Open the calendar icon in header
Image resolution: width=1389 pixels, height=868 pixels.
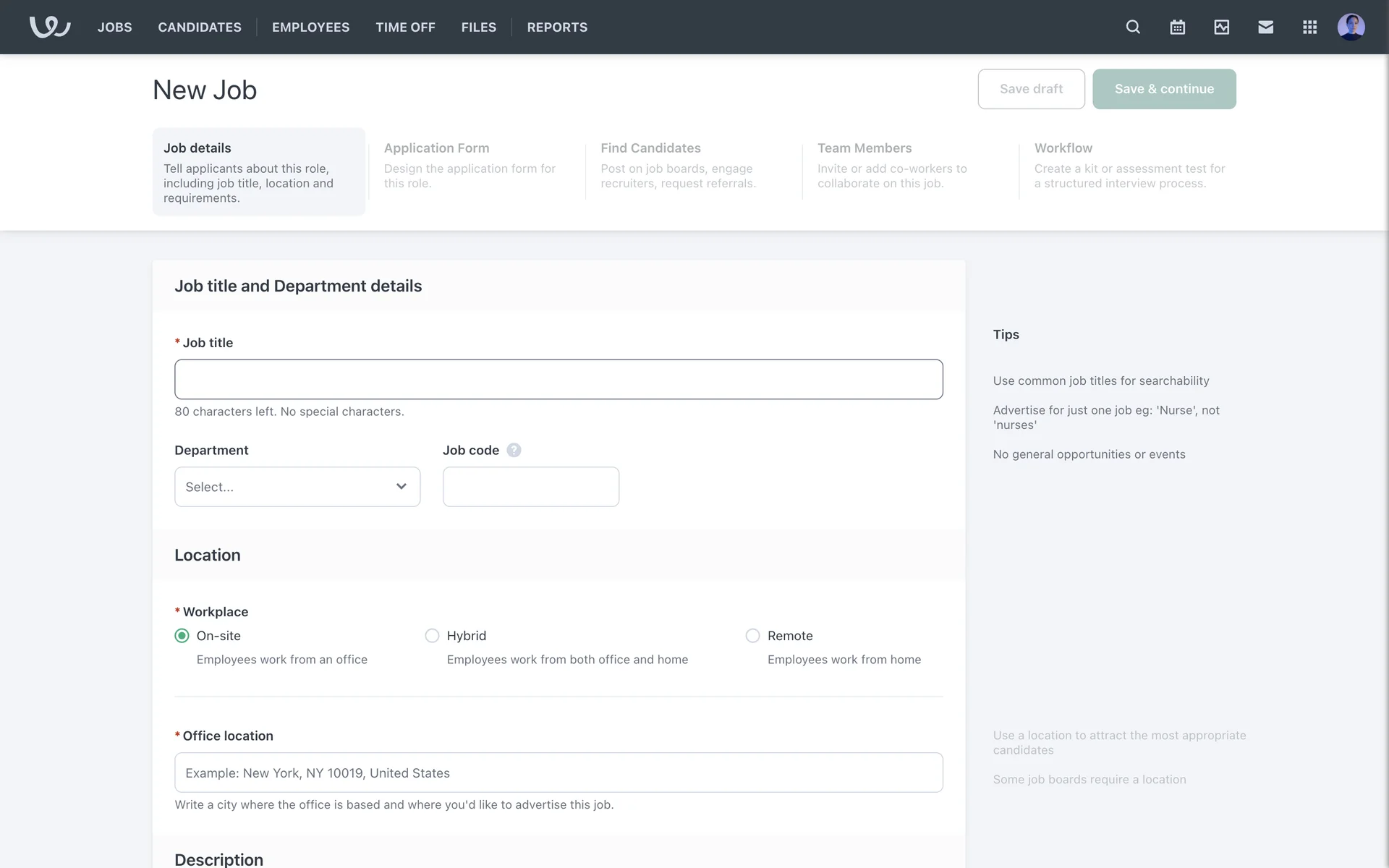click(x=1177, y=27)
